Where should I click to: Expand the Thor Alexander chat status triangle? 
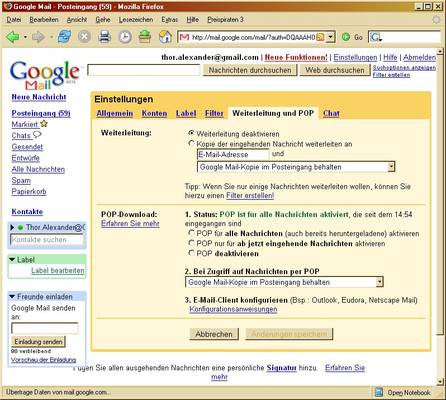[12, 227]
